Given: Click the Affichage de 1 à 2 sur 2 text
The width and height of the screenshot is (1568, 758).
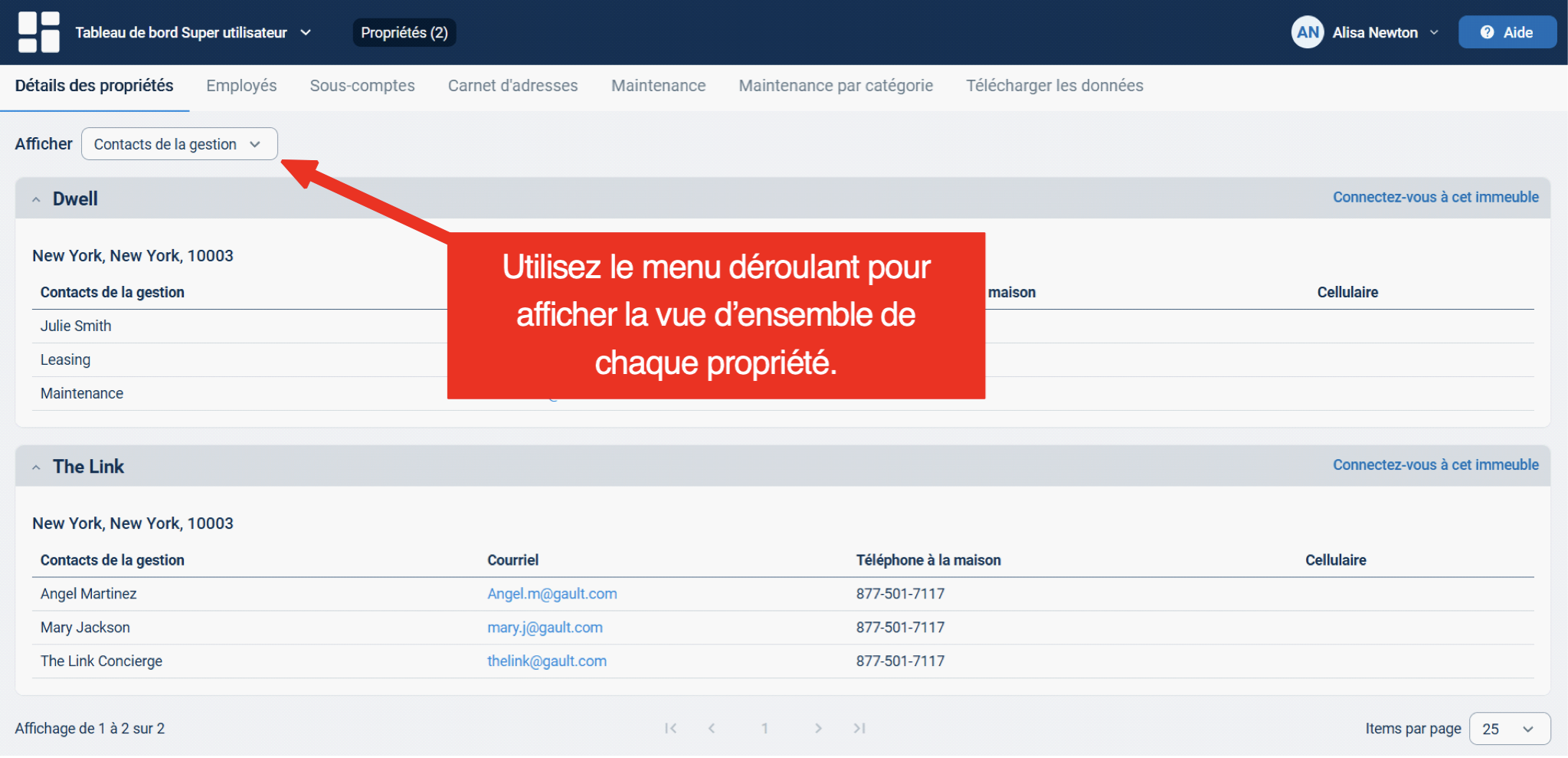Looking at the screenshot, I should [x=90, y=729].
